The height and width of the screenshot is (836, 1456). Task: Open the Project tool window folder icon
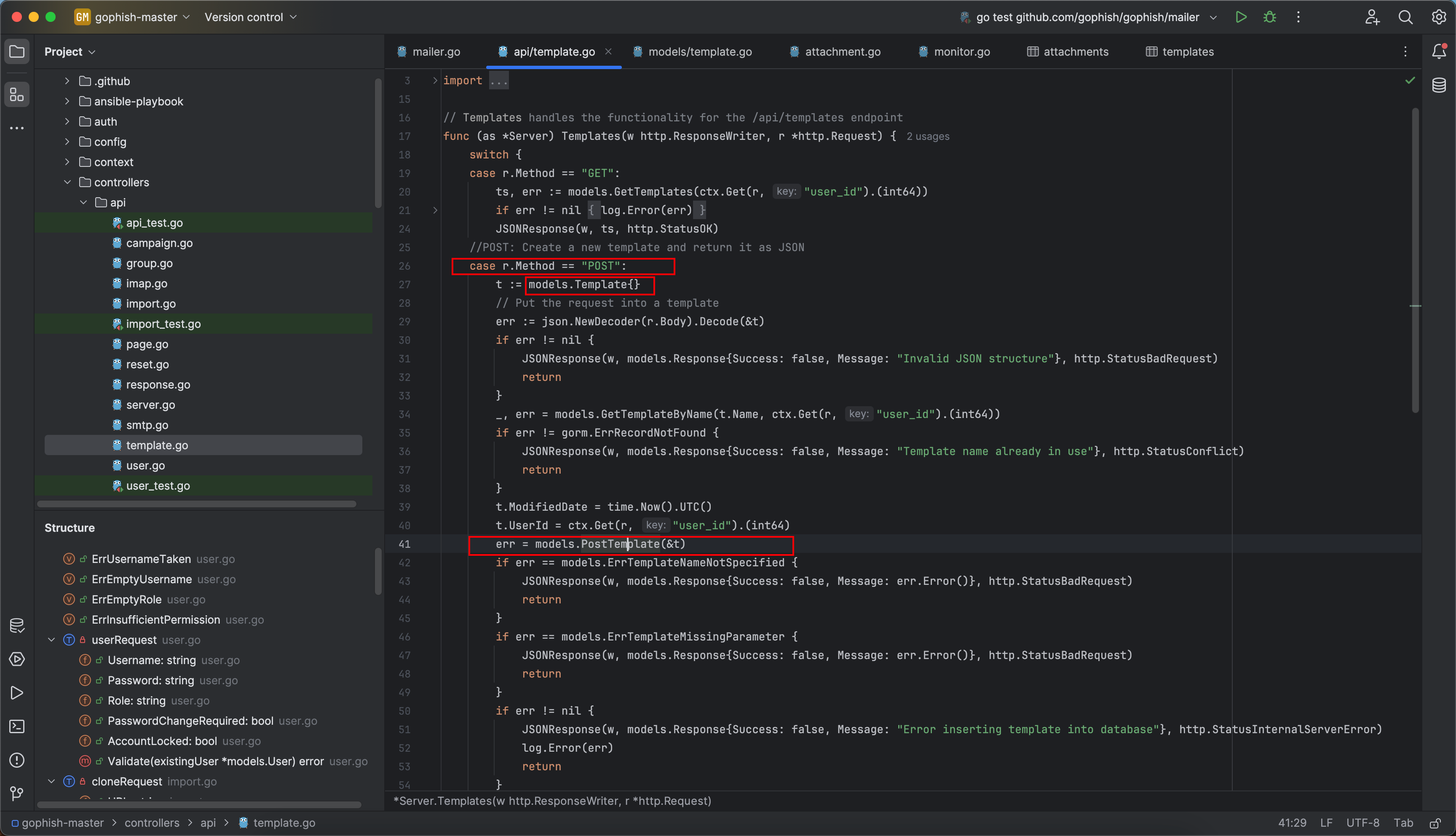tap(17, 52)
